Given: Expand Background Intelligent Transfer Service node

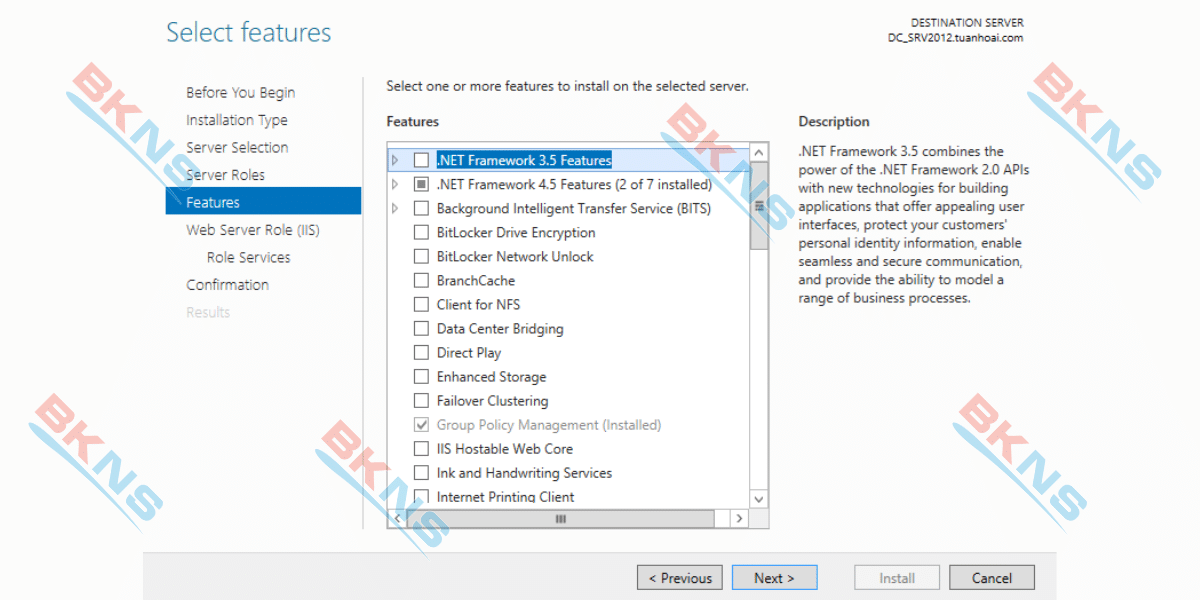Looking at the screenshot, I should pyautogui.click(x=395, y=208).
